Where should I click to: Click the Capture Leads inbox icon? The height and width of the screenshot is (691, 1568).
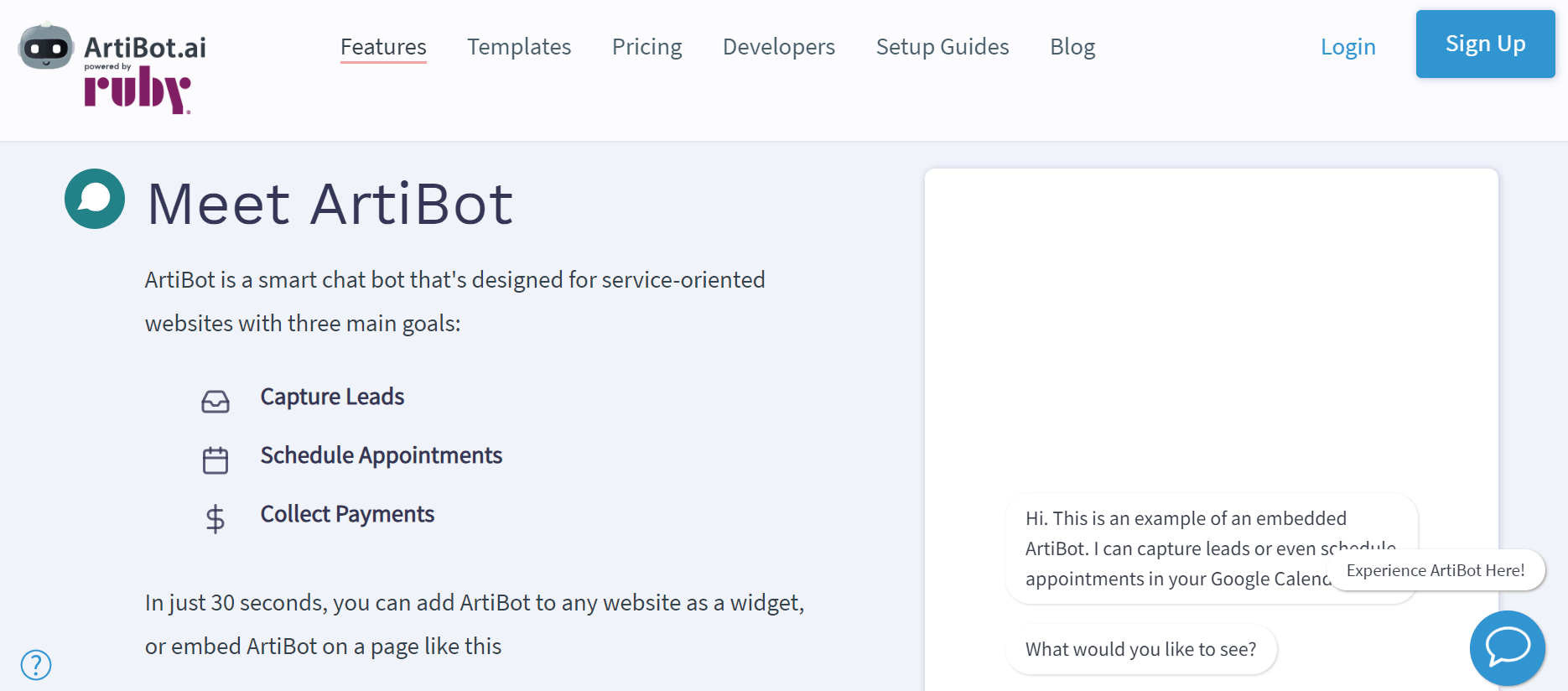(215, 402)
